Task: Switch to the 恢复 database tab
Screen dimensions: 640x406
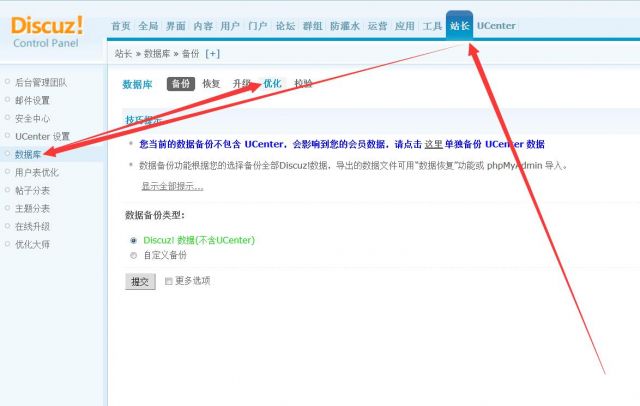Action: 211,84
